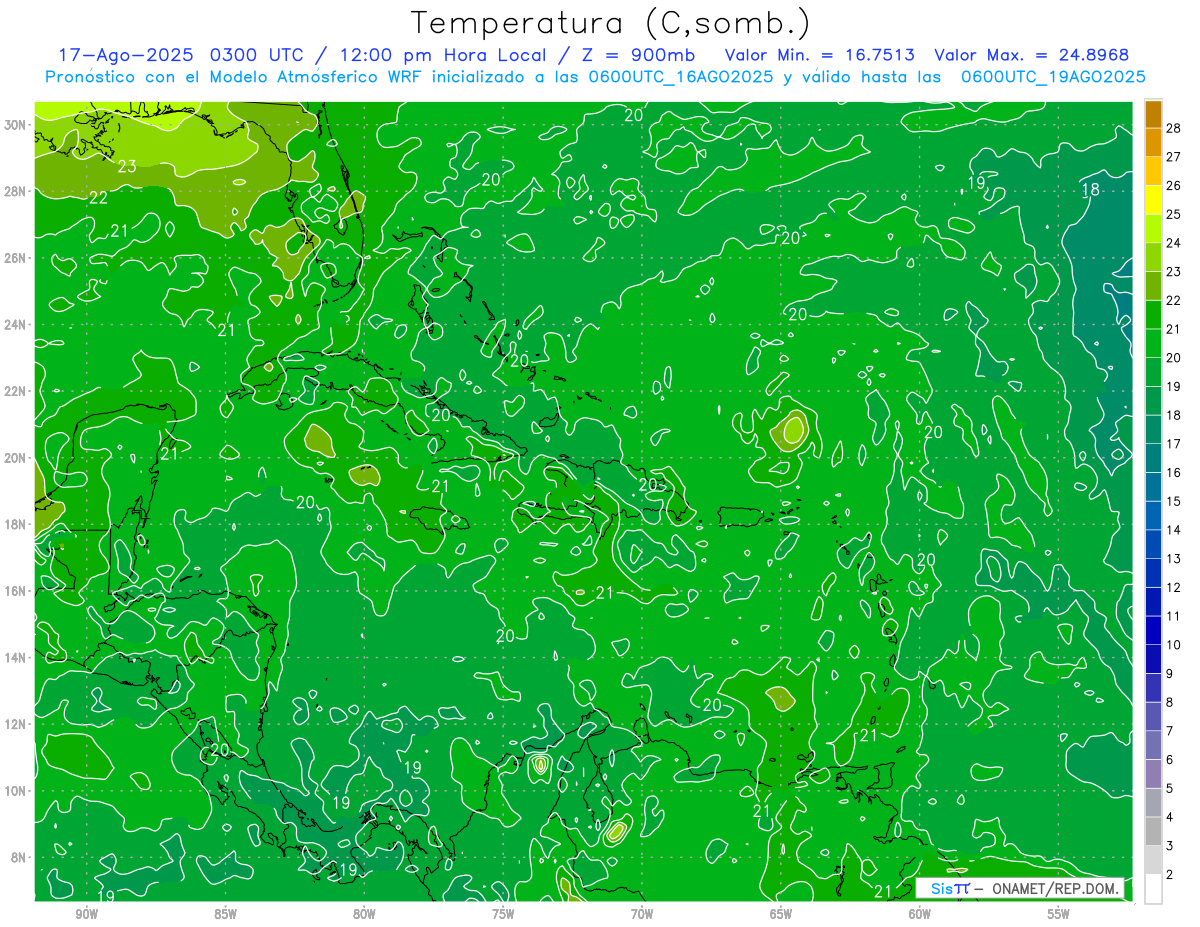Click the '90W' longitude axis label
This screenshot has width=1200, height=927.
(x=86, y=914)
